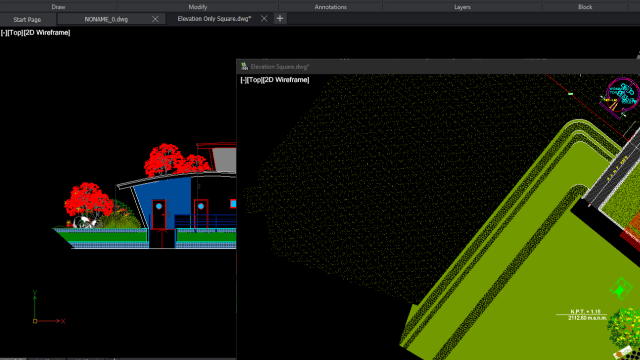Viewport: 640px width, 360px height.
Task: Open [2D Wireframe] control in Elevation Square window
Action: [x=287, y=80]
